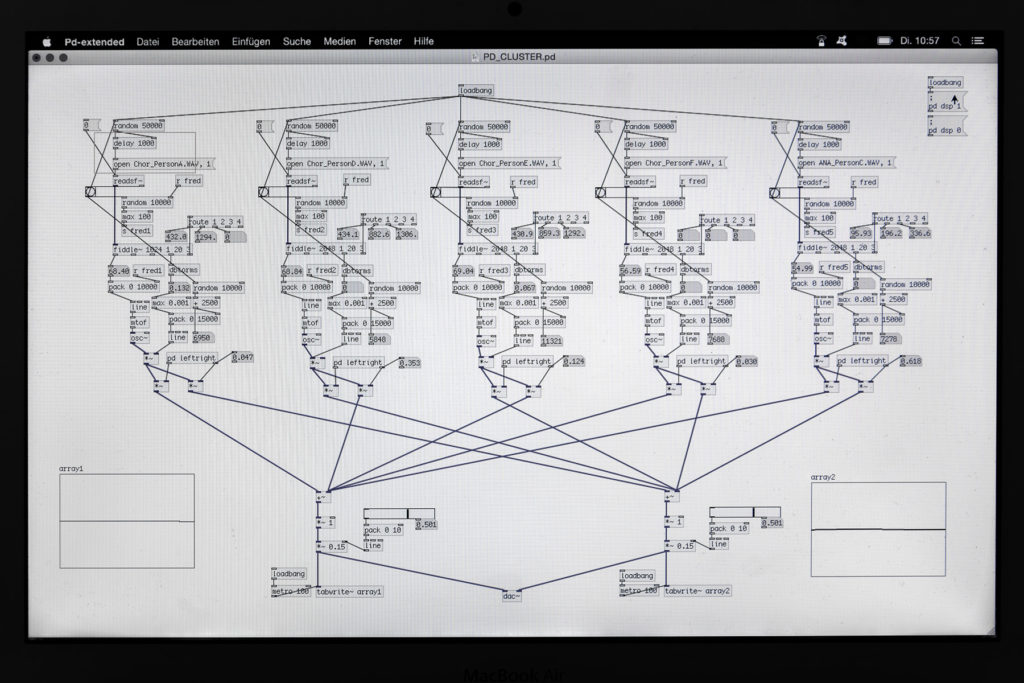
Task: Select the 'tabwrite~ array1' object
Action: click(x=349, y=592)
